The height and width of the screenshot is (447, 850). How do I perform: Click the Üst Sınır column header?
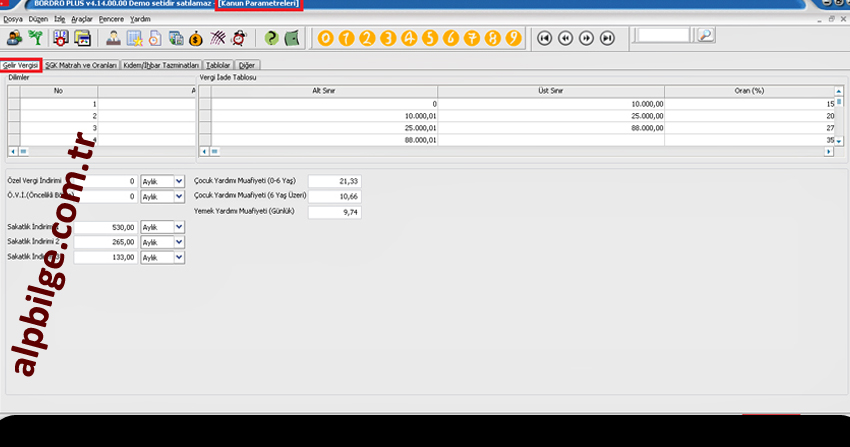550,90
